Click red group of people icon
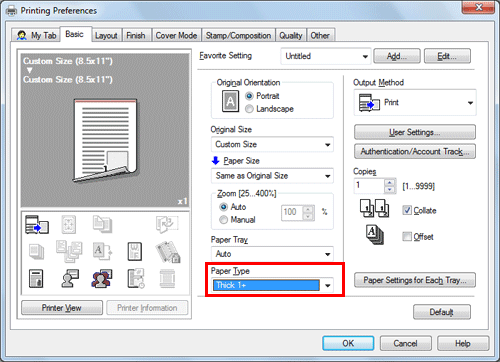The height and width of the screenshot is (362, 500). pyautogui.click(x=102, y=279)
